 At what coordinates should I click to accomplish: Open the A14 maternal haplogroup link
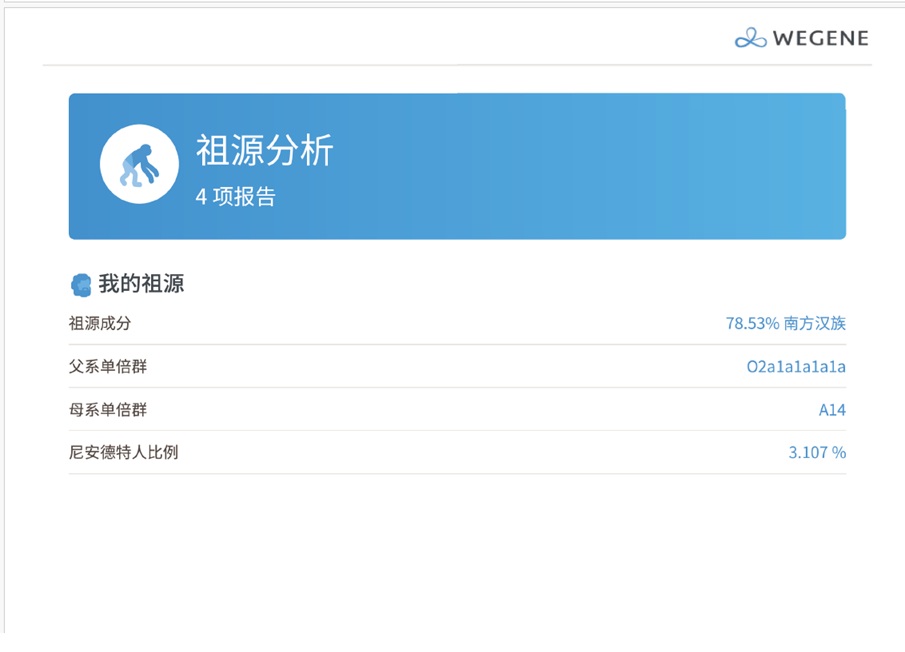(x=832, y=410)
